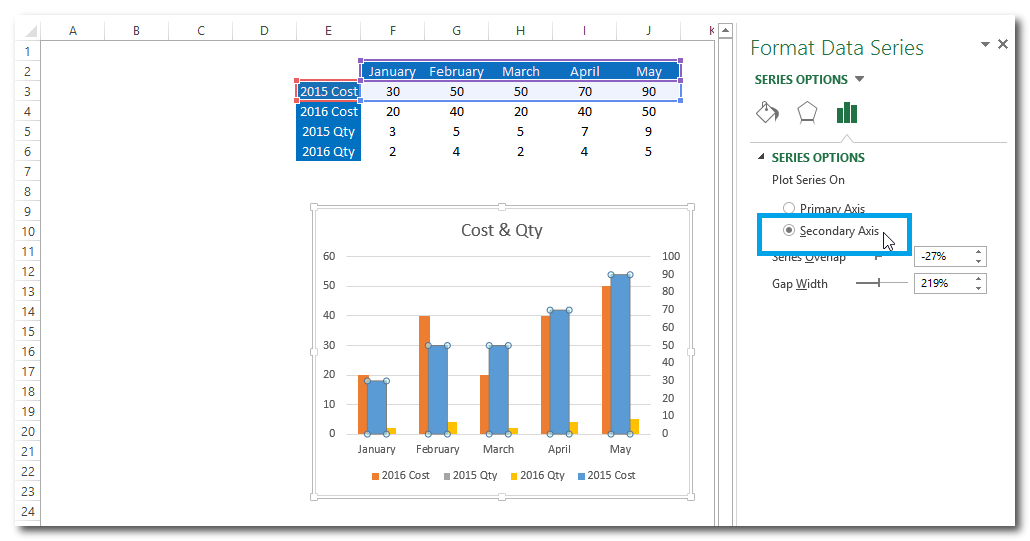Select the Series Options bar chart icon

point(847,112)
